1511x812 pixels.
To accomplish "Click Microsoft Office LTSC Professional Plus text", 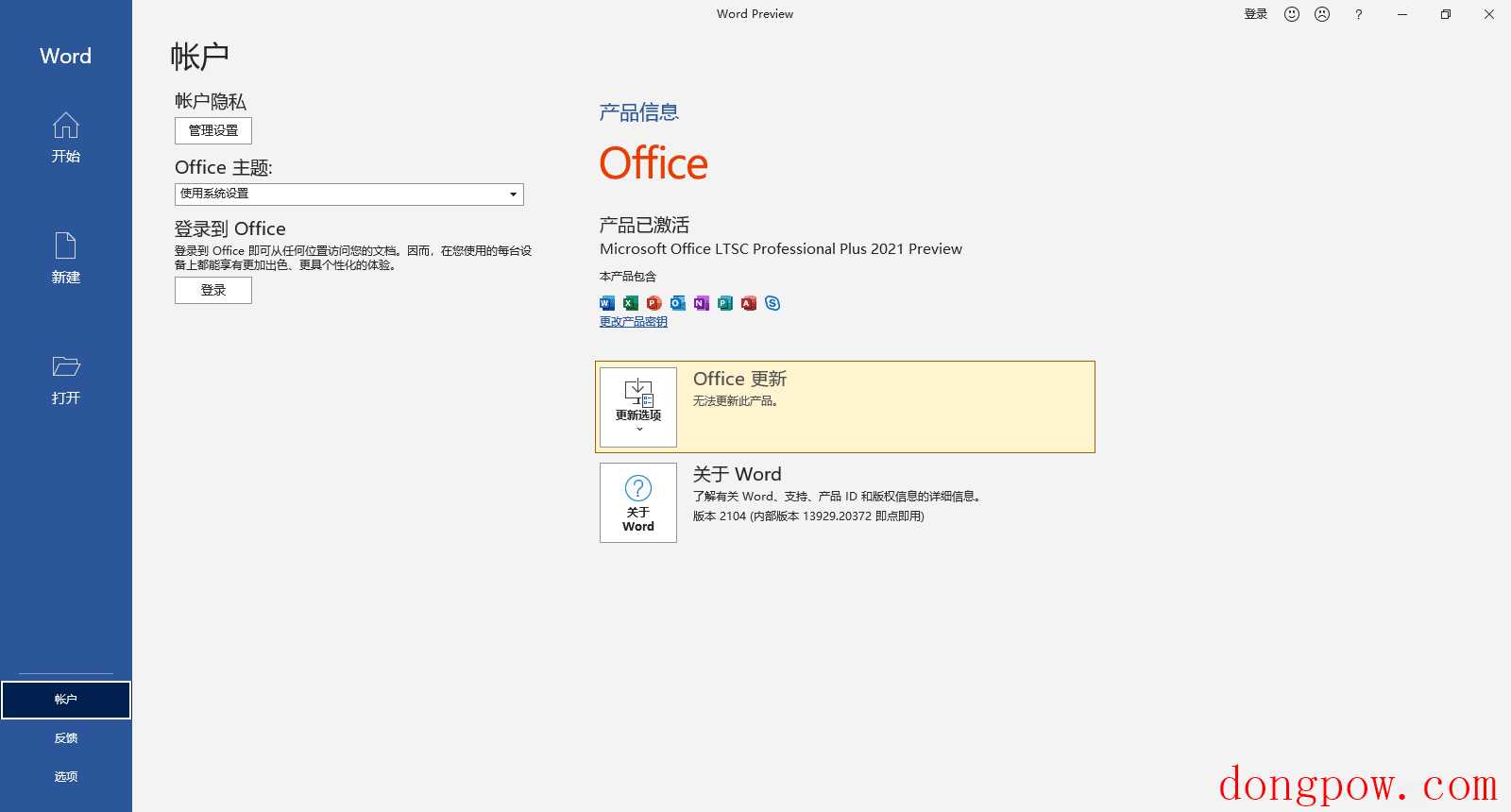I will click(781, 249).
